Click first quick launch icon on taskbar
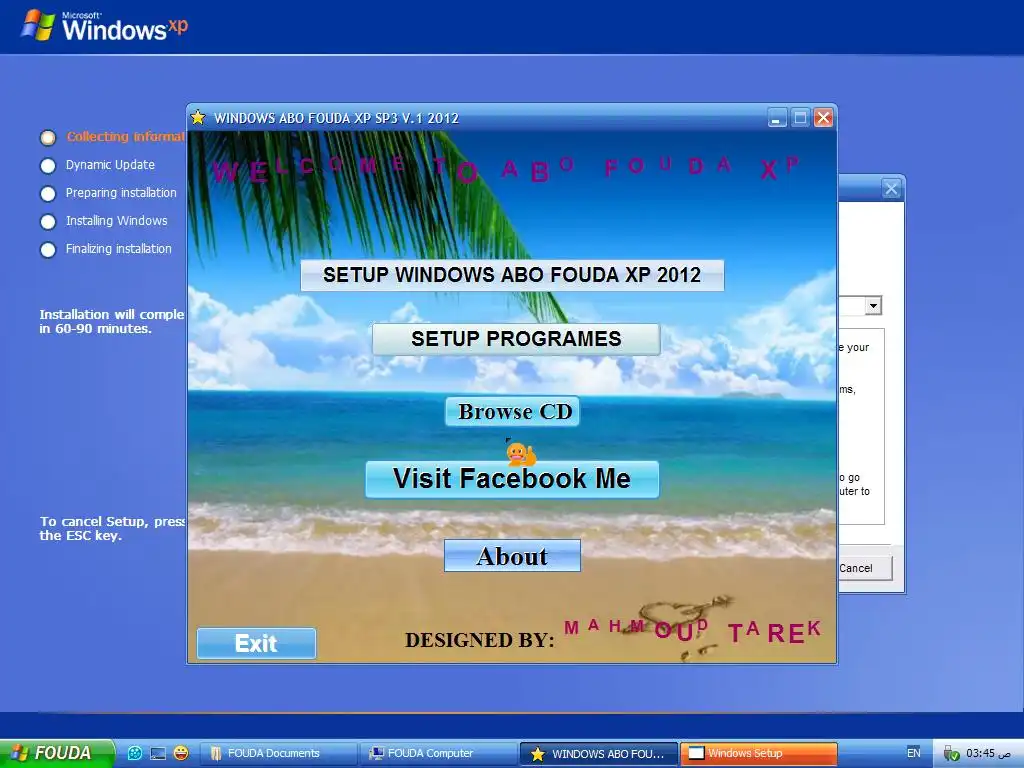This screenshot has height=768, width=1024. click(x=135, y=753)
